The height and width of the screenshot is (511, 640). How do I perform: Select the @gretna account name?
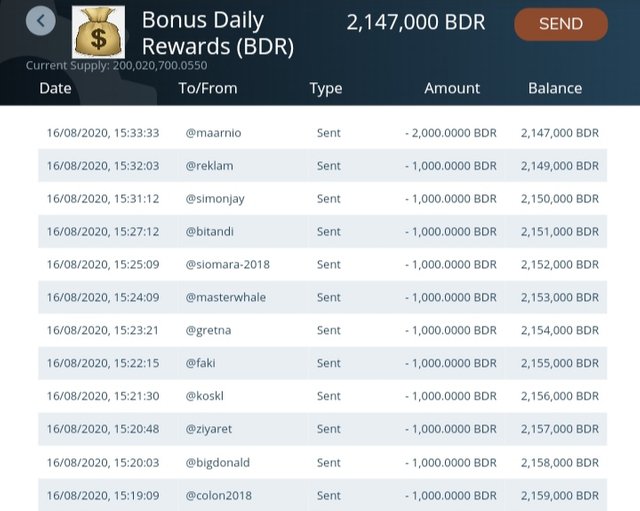[208, 330]
